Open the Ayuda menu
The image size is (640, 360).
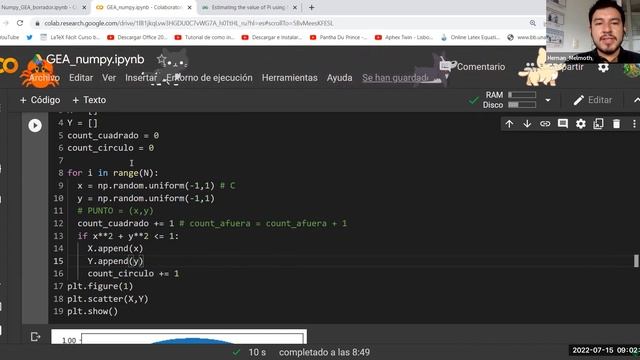pos(339,78)
